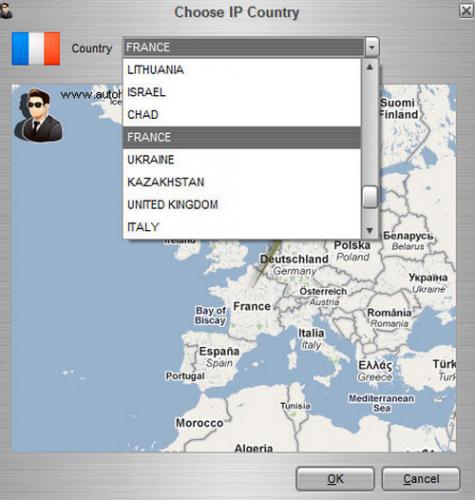The height and width of the screenshot is (500, 475).
Task: Click the Suomi Finland map label
Action: pyautogui.click(x=399, y=109)
